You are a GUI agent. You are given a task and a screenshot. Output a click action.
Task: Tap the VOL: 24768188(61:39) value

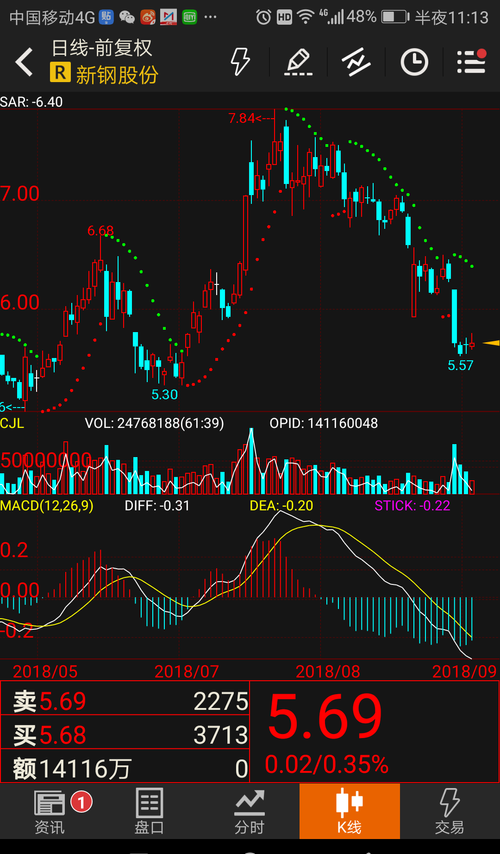(x=154, y=423)
